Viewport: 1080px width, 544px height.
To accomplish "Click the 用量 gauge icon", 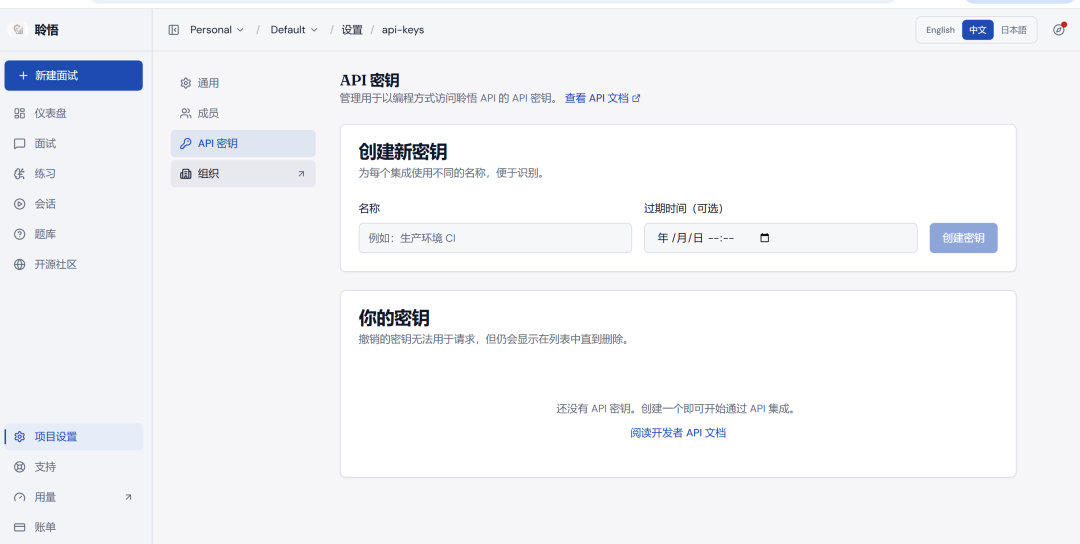I will (19, 497).
